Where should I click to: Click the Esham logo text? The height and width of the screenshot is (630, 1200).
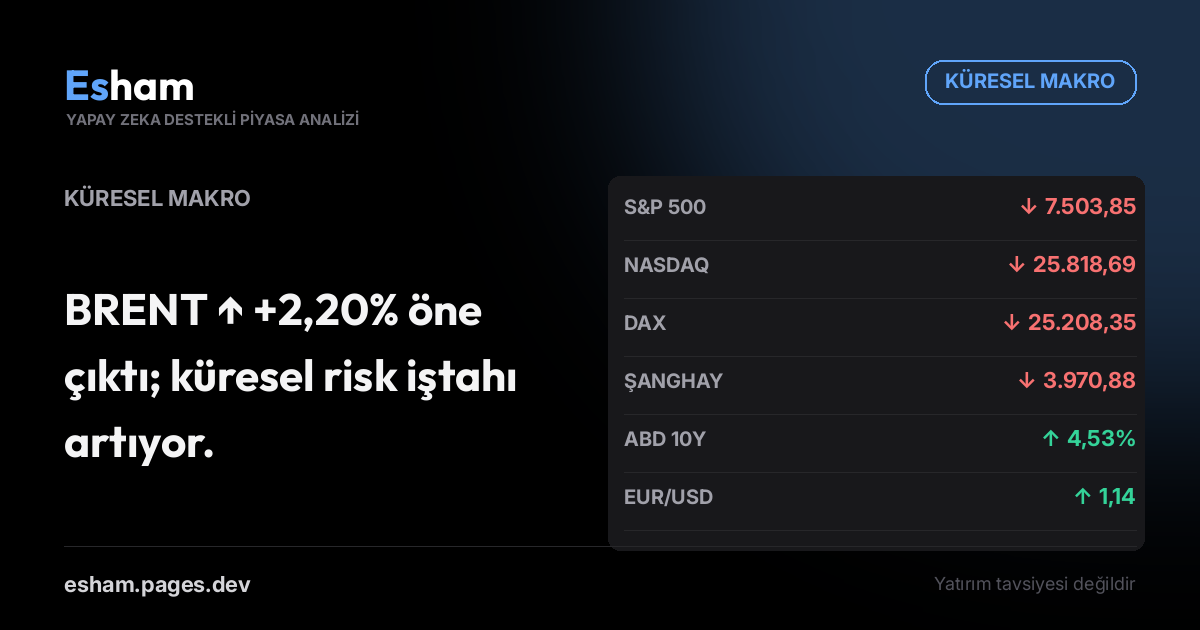tap(129, 86)
